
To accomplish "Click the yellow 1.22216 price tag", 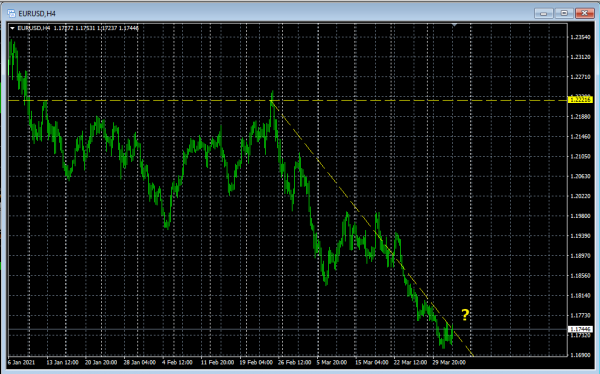I will pos(581,100).
